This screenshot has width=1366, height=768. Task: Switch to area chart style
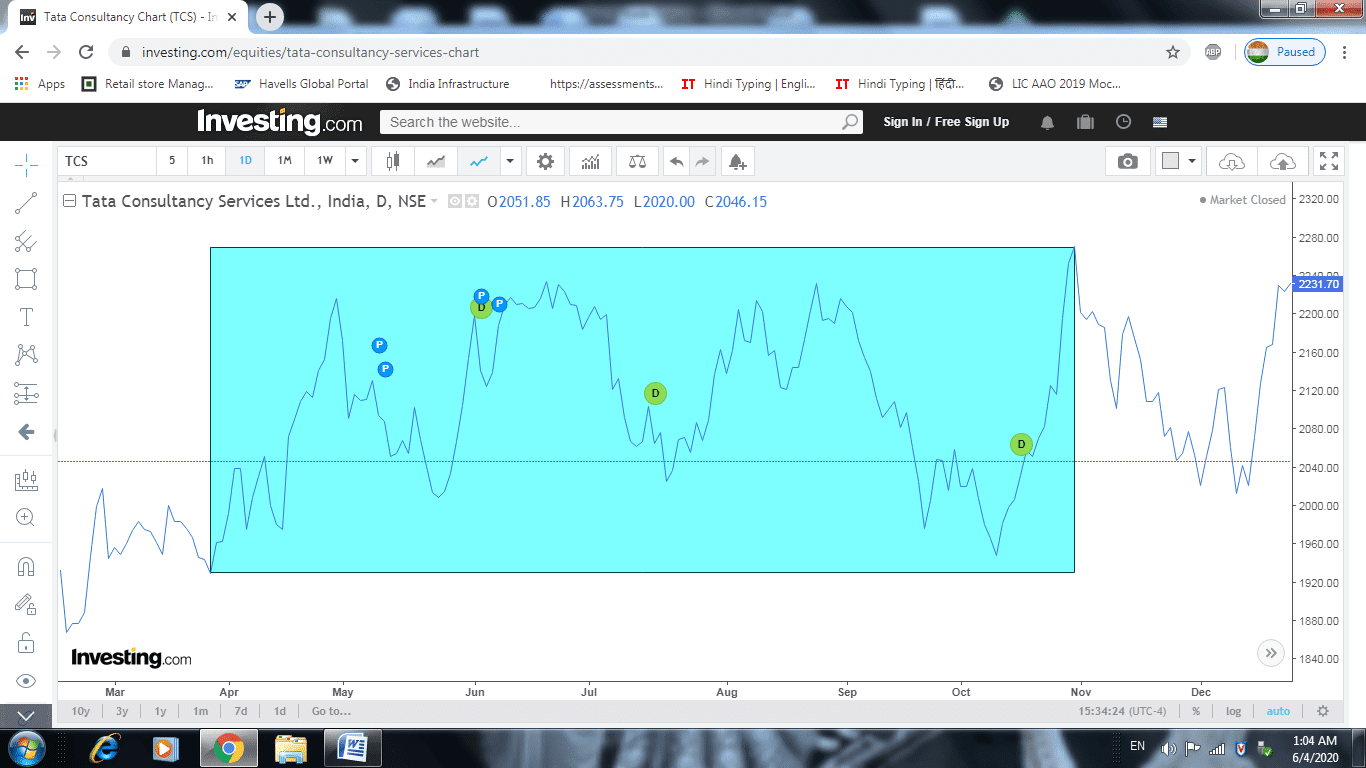click(x=436, y=161)
